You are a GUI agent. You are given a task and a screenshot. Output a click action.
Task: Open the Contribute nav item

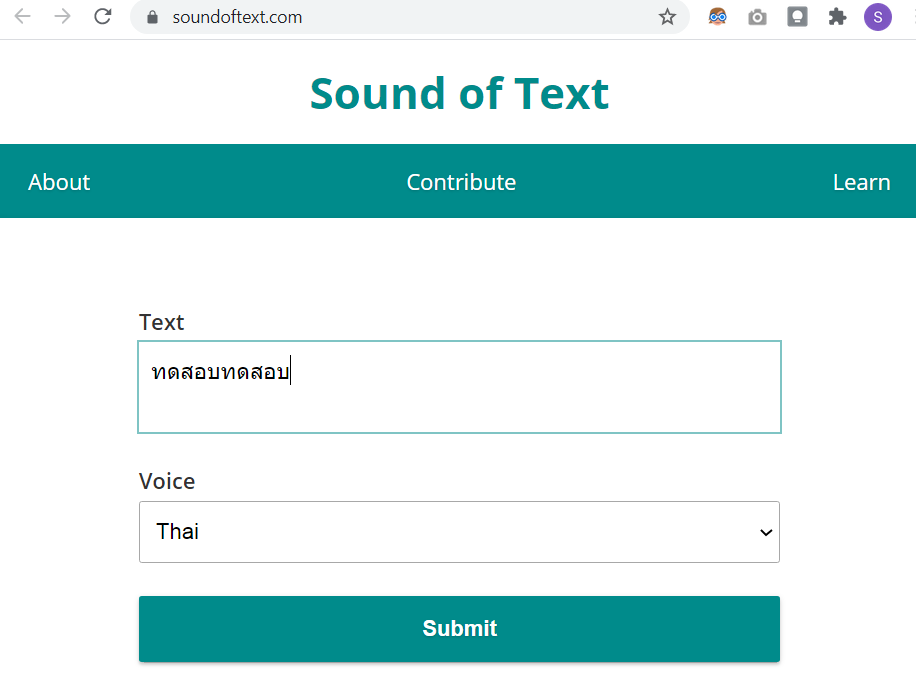point(461,182)
